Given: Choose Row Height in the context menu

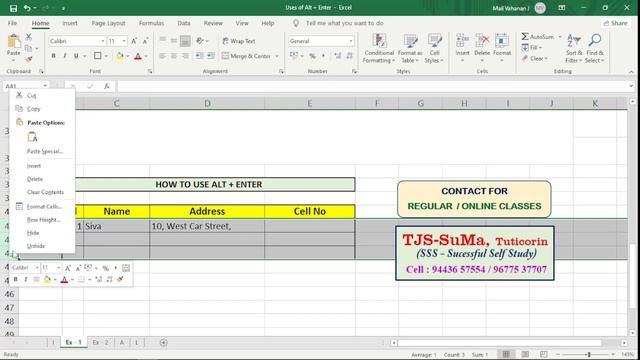Looking at the screenshot, I should (x=44, y=220).
